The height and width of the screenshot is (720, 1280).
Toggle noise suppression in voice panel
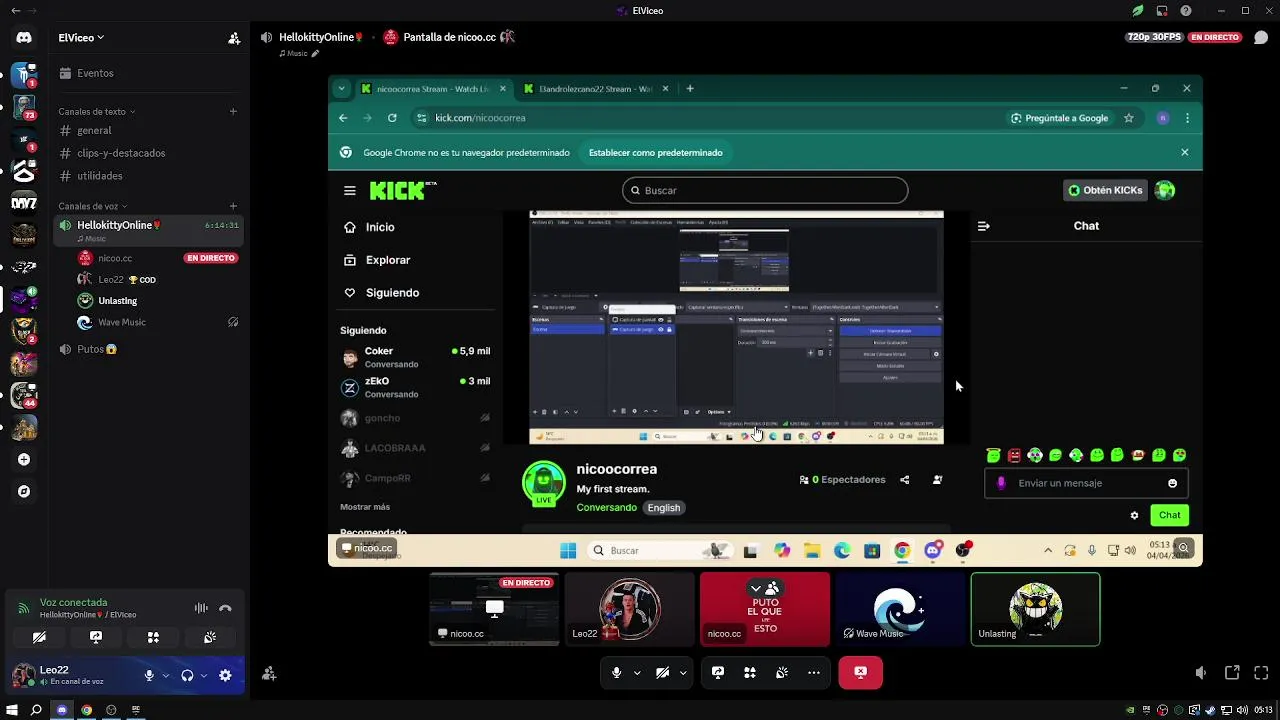201,608
